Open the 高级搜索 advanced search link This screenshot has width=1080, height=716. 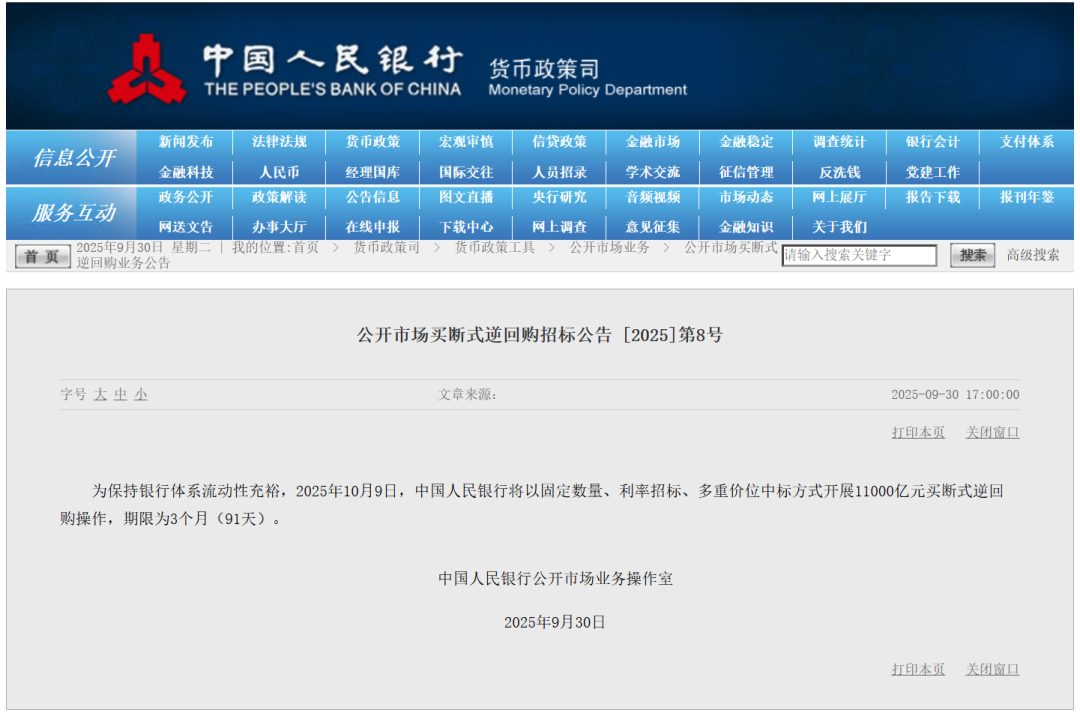(1032, 255)
